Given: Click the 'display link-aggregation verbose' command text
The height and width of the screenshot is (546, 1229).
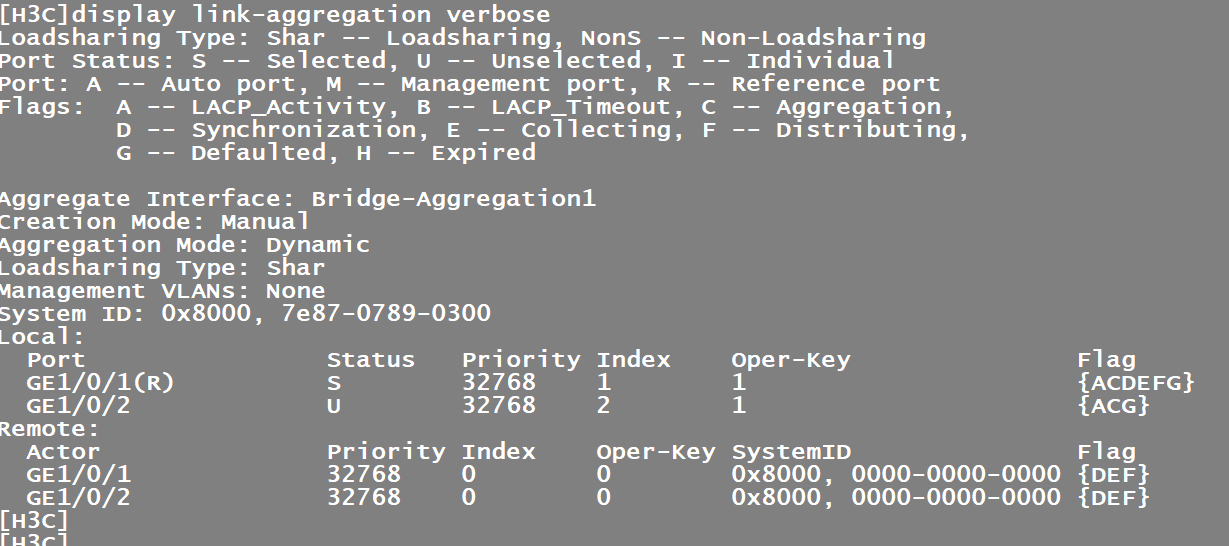Looking at the screenshot, I should (310, 15).
